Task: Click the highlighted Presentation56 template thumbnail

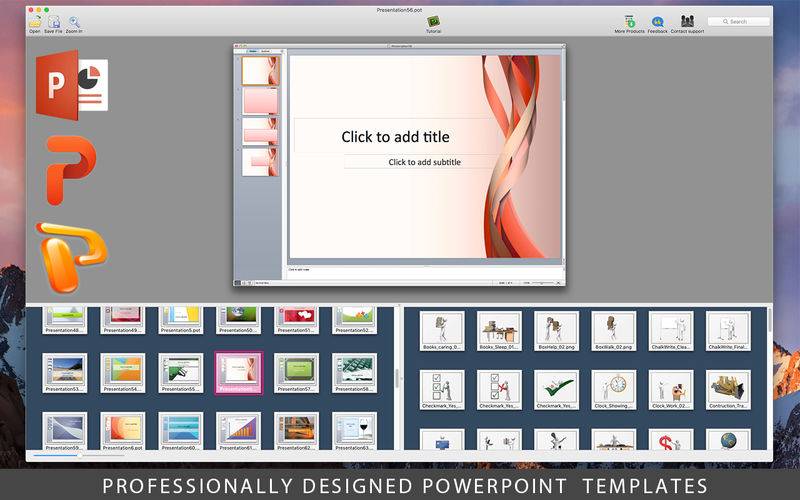Action: tap(239, 373)
